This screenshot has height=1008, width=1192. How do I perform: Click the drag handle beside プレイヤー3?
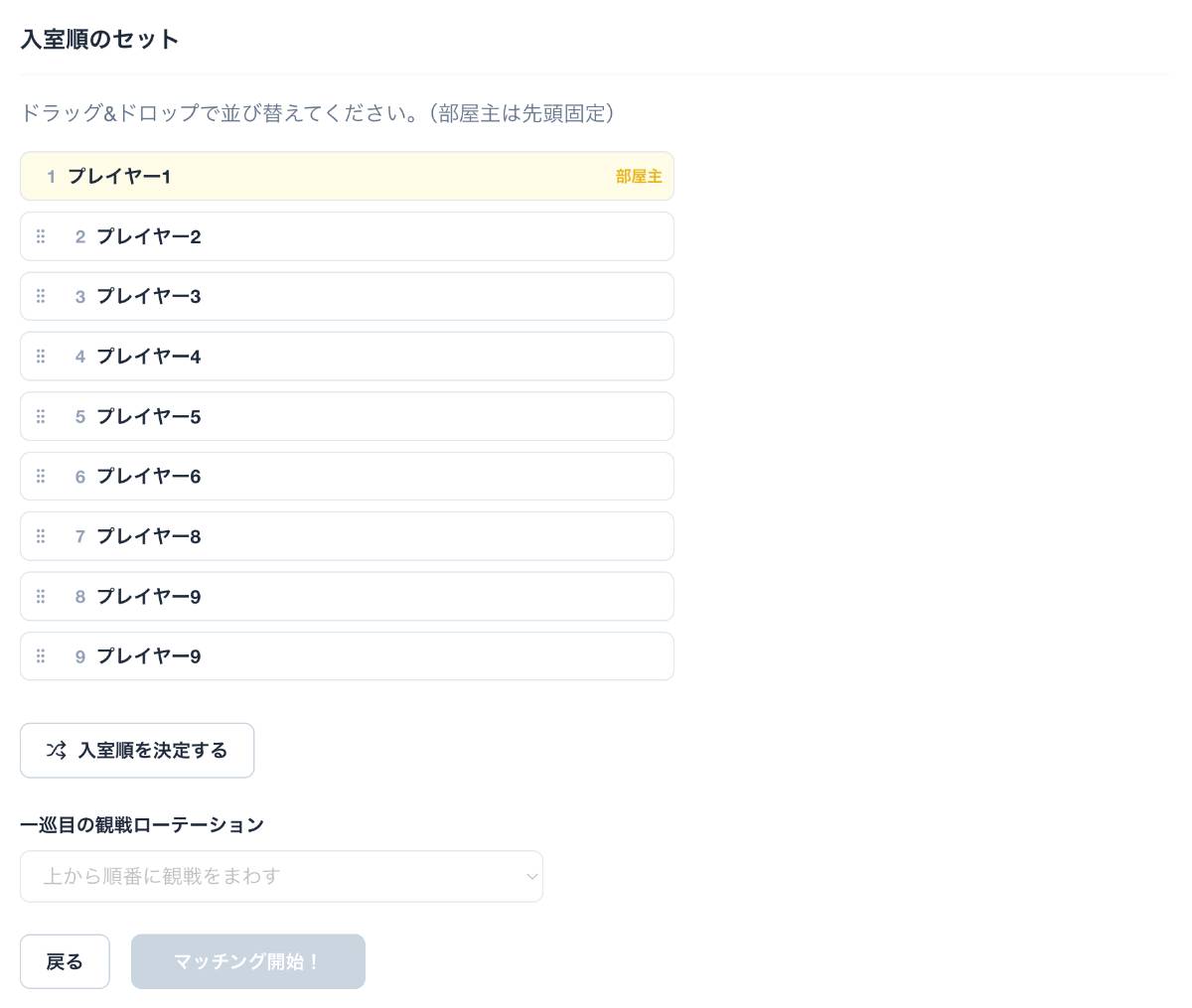41,296
